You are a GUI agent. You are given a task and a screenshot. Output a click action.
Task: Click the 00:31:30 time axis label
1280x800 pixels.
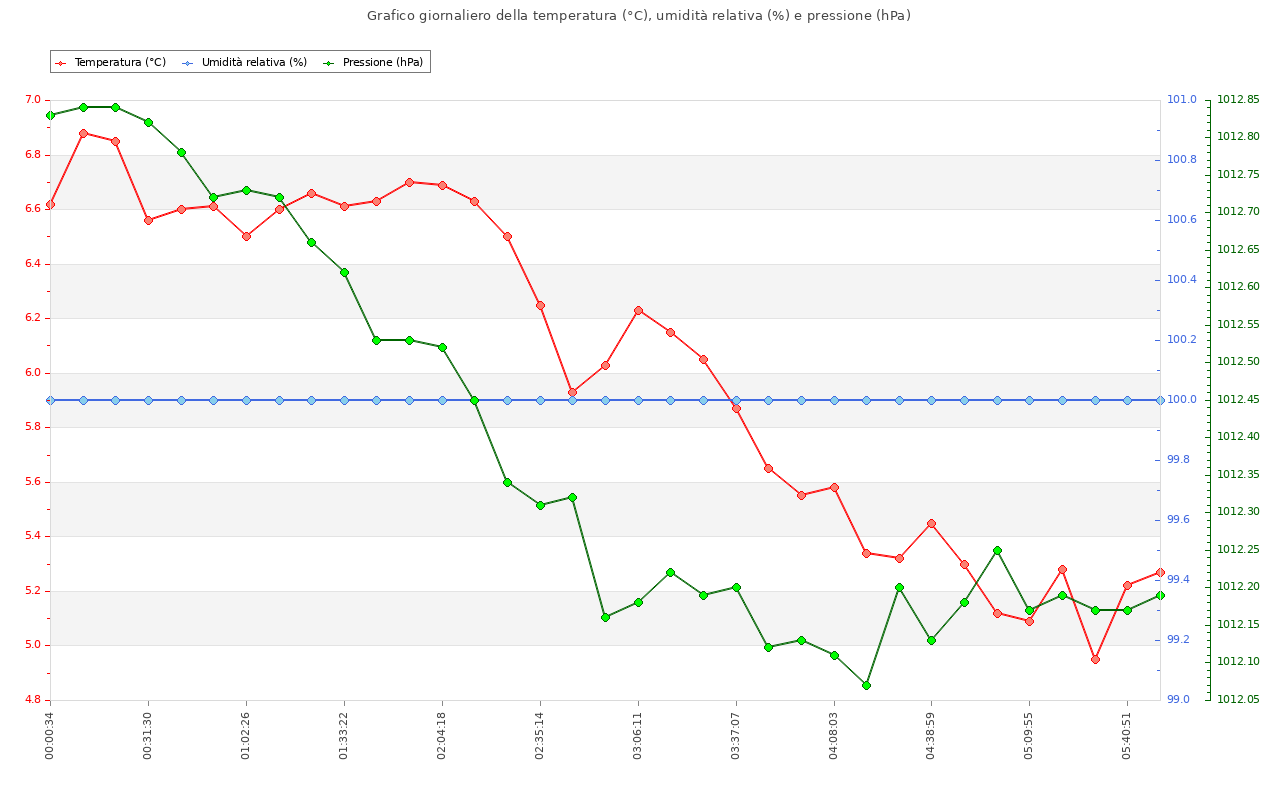(148, 735)
